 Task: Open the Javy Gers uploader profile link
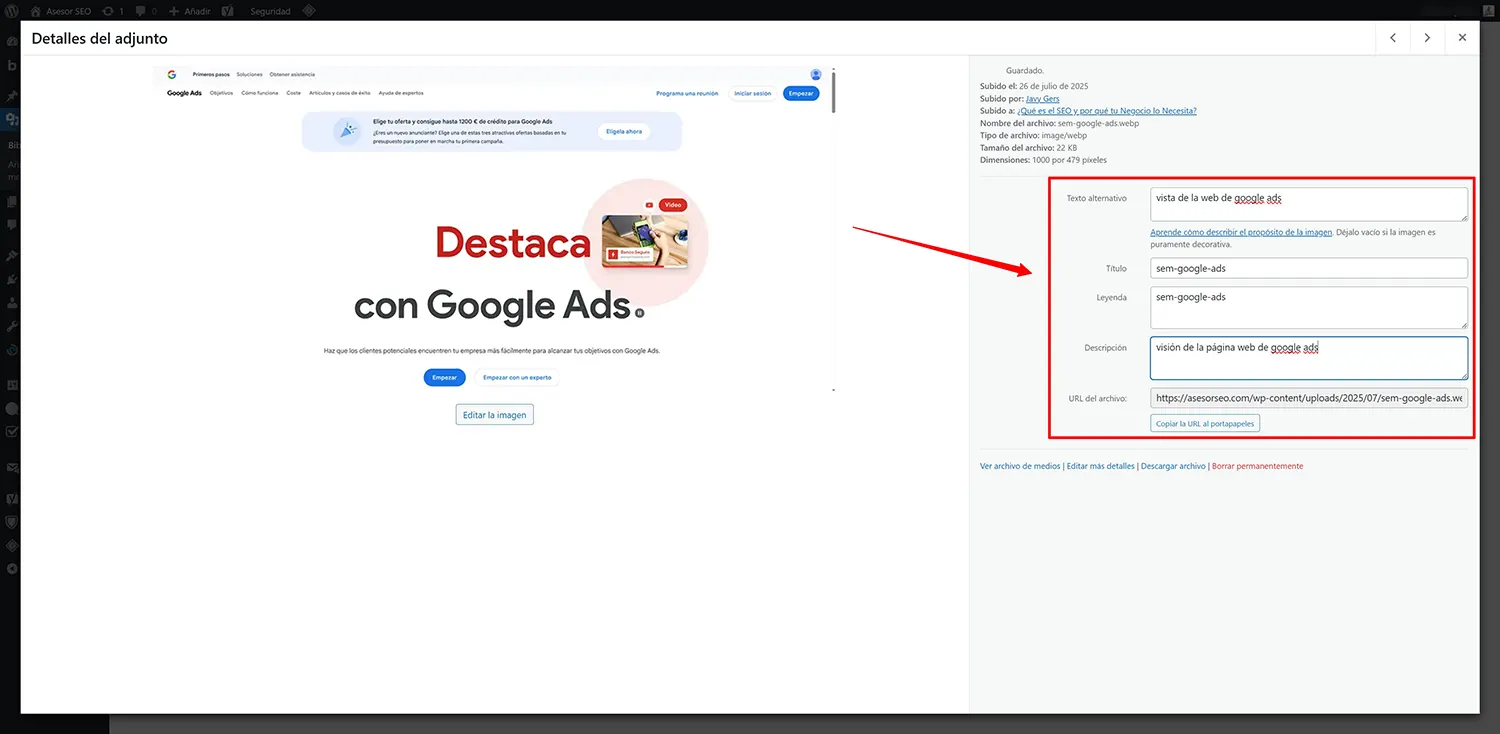pyautogui.click(x=1042, y=98)
